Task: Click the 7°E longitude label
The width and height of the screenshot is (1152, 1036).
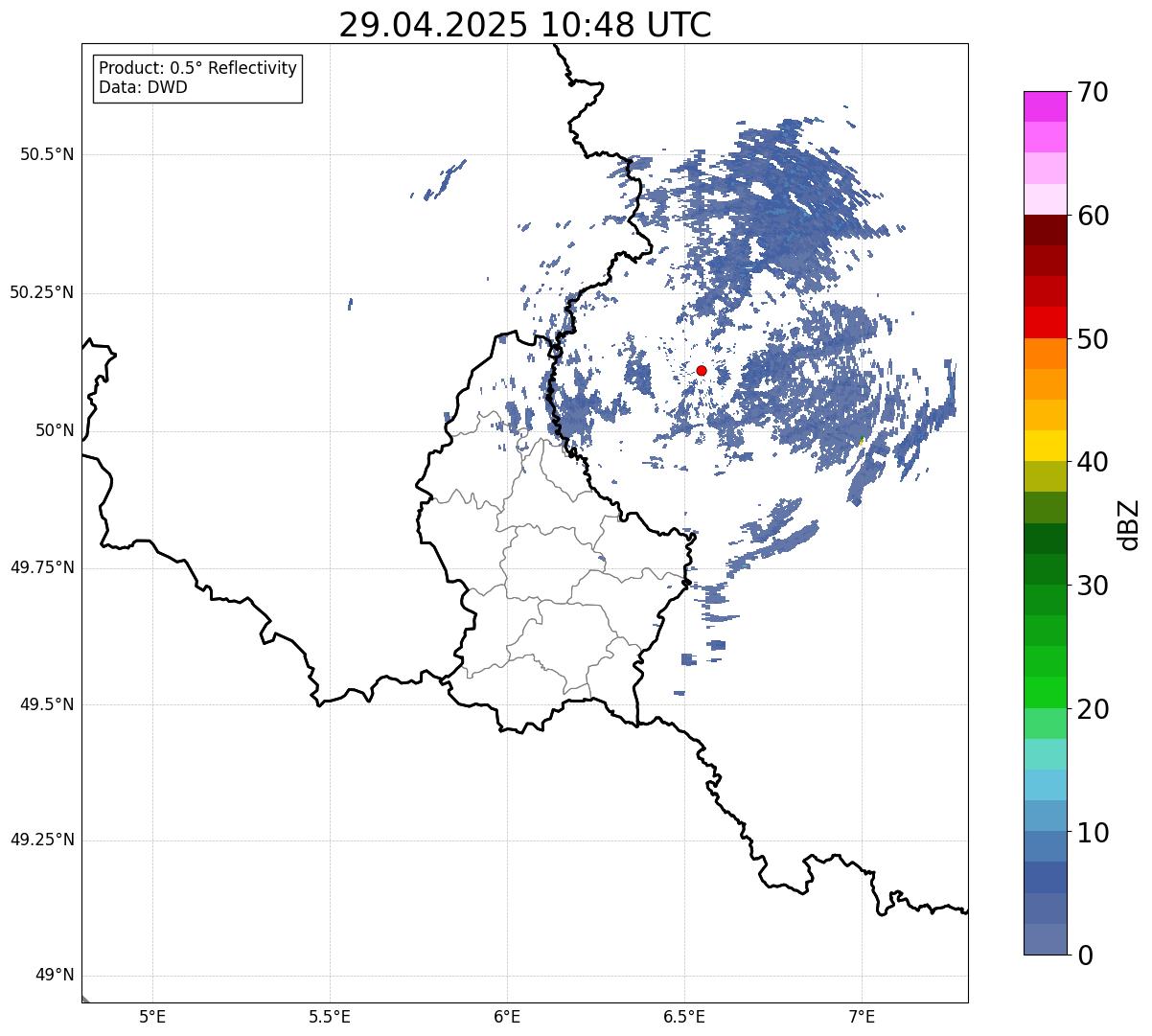Action: tap(862, 1017)
